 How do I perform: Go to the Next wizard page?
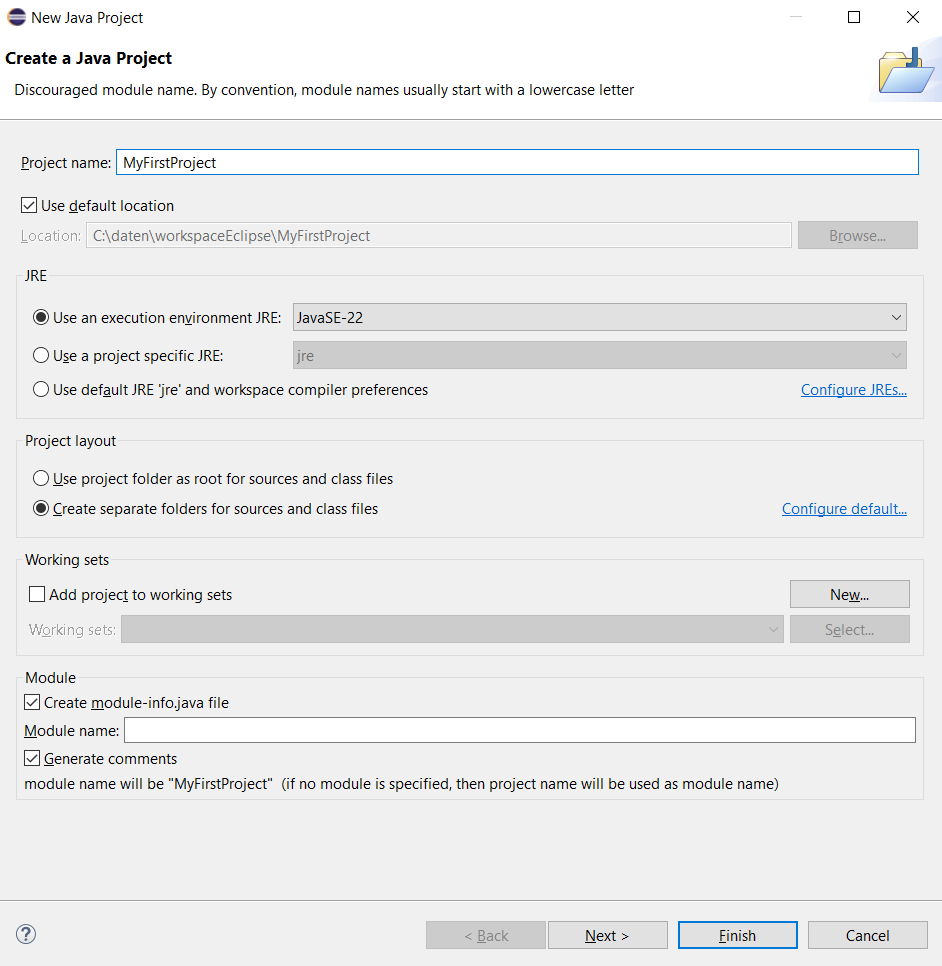pos(607,936)
